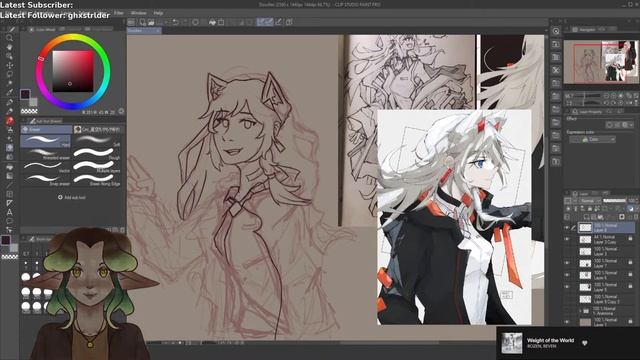The height and width of the screenshot is (360, 640).
Task: Open the Help menu
Action: tap(158, 13)
